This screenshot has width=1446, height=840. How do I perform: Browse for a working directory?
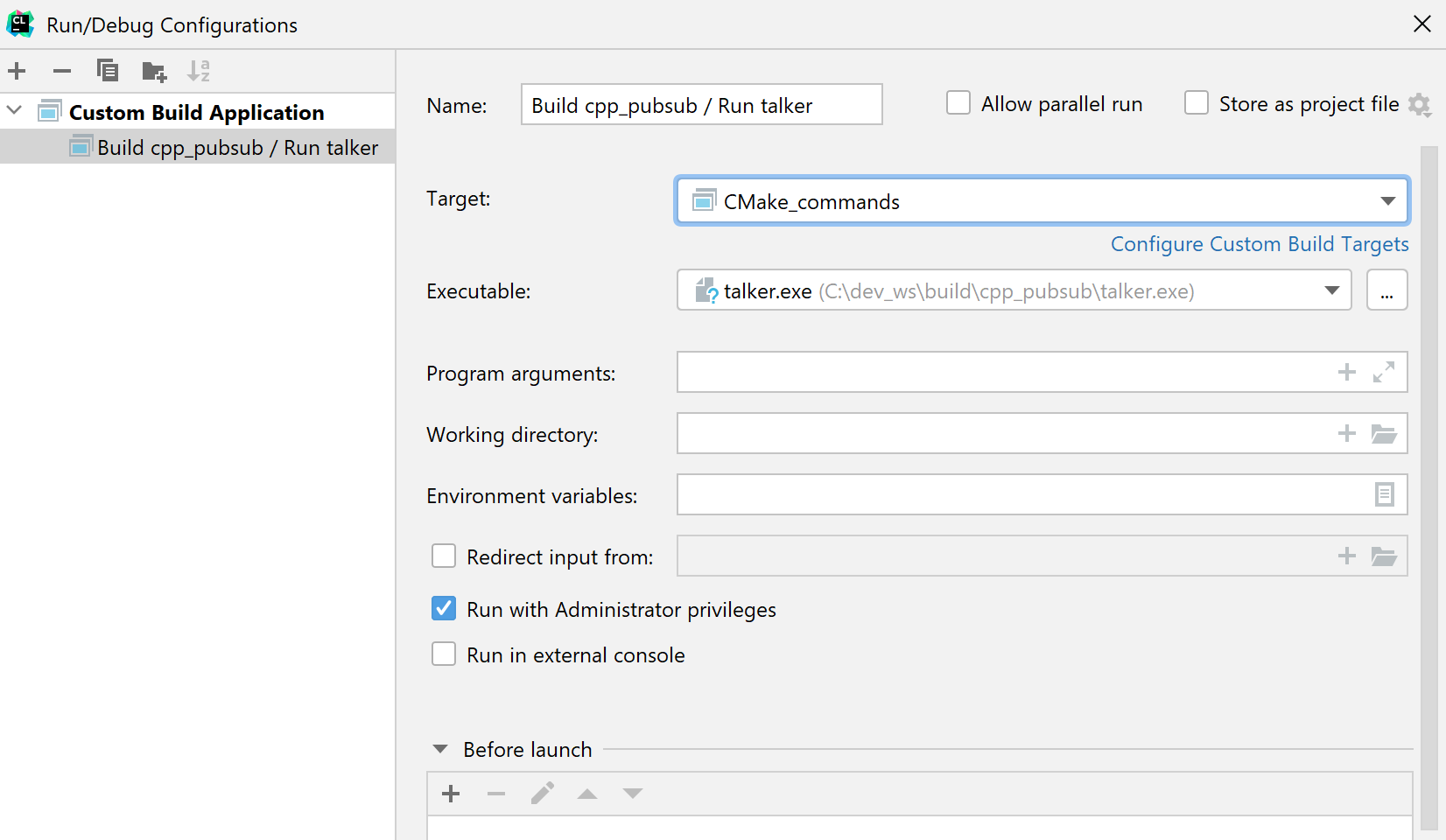1384,433
